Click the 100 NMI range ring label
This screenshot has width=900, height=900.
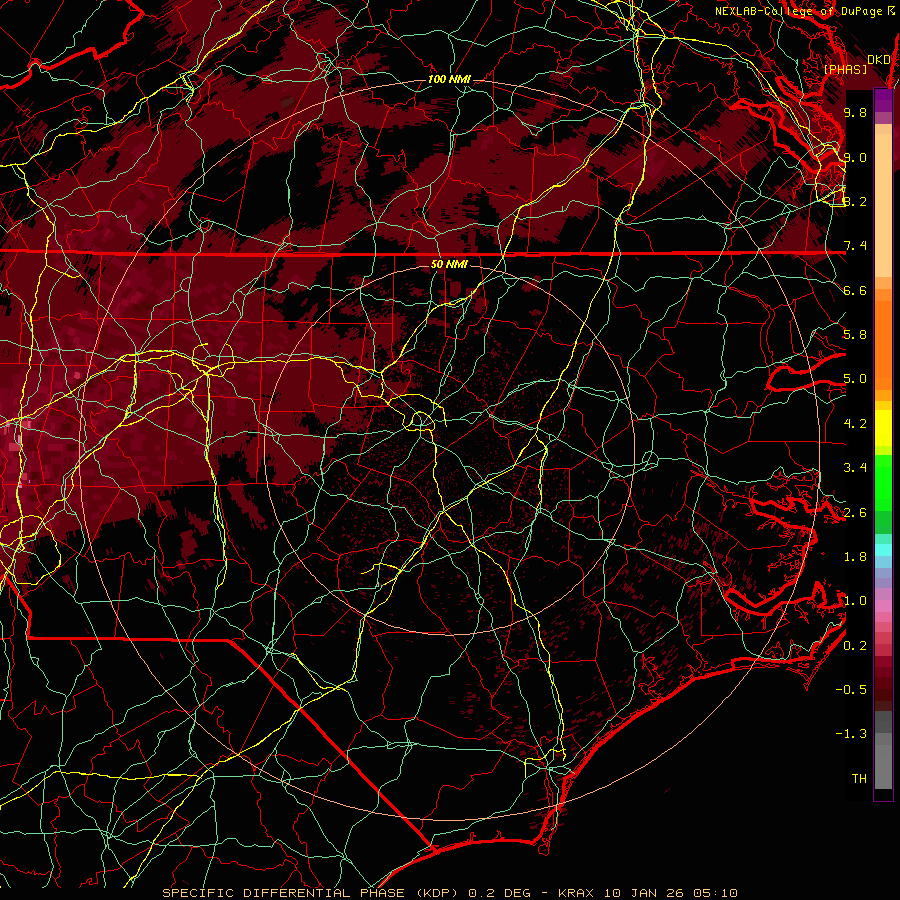point(449,79)
